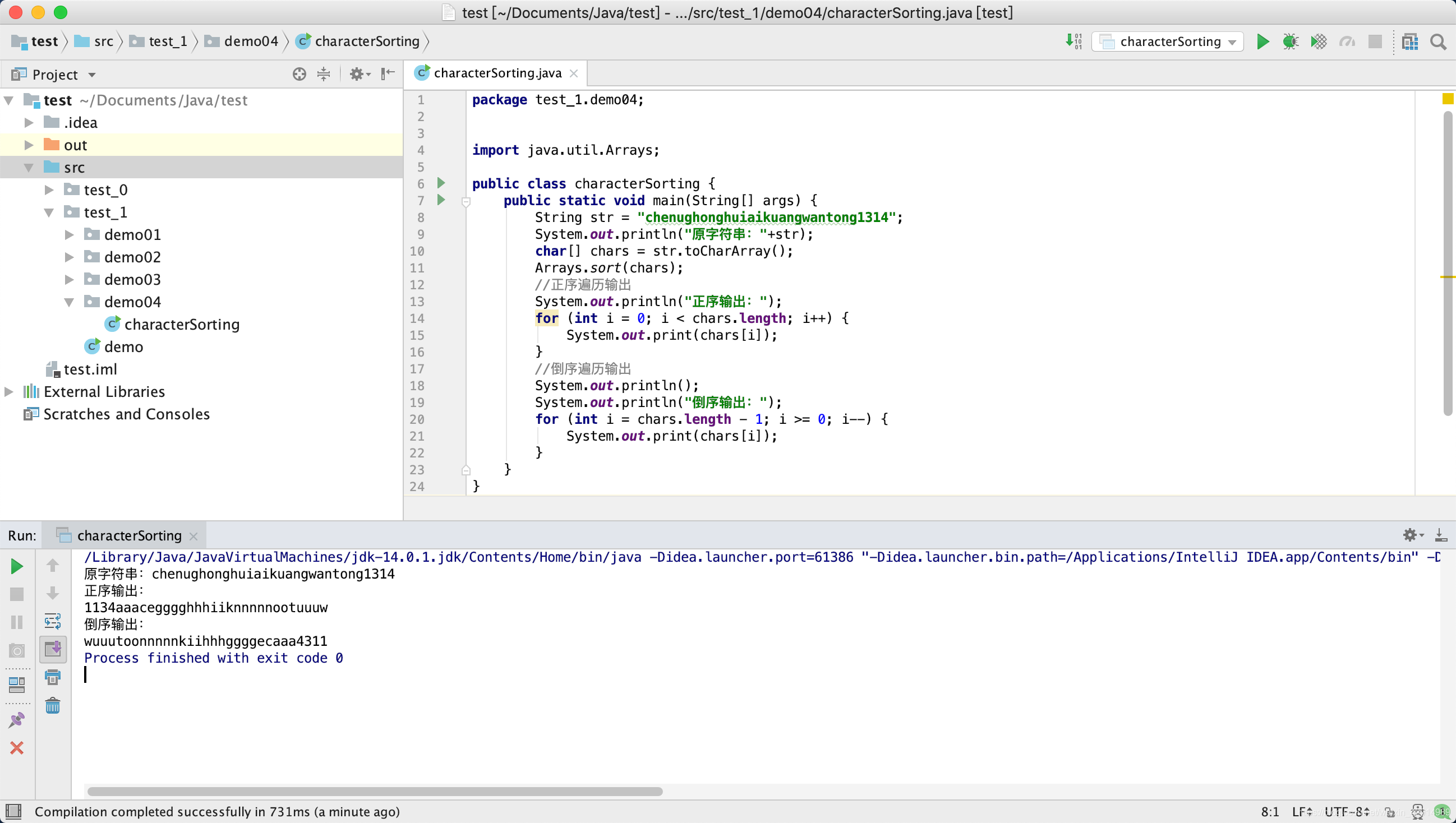Expand the out folder
This screenshot has height=823, width=1456.
coord(29,145)
